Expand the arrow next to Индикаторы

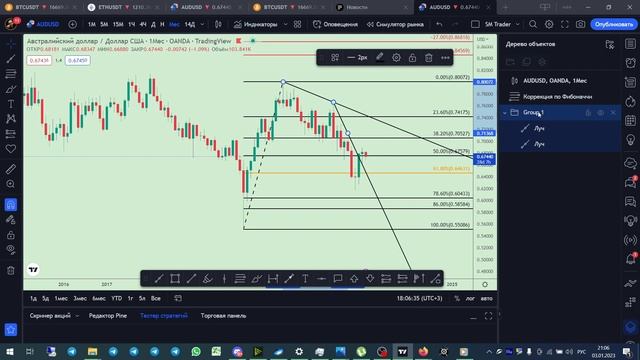[285, 24]
